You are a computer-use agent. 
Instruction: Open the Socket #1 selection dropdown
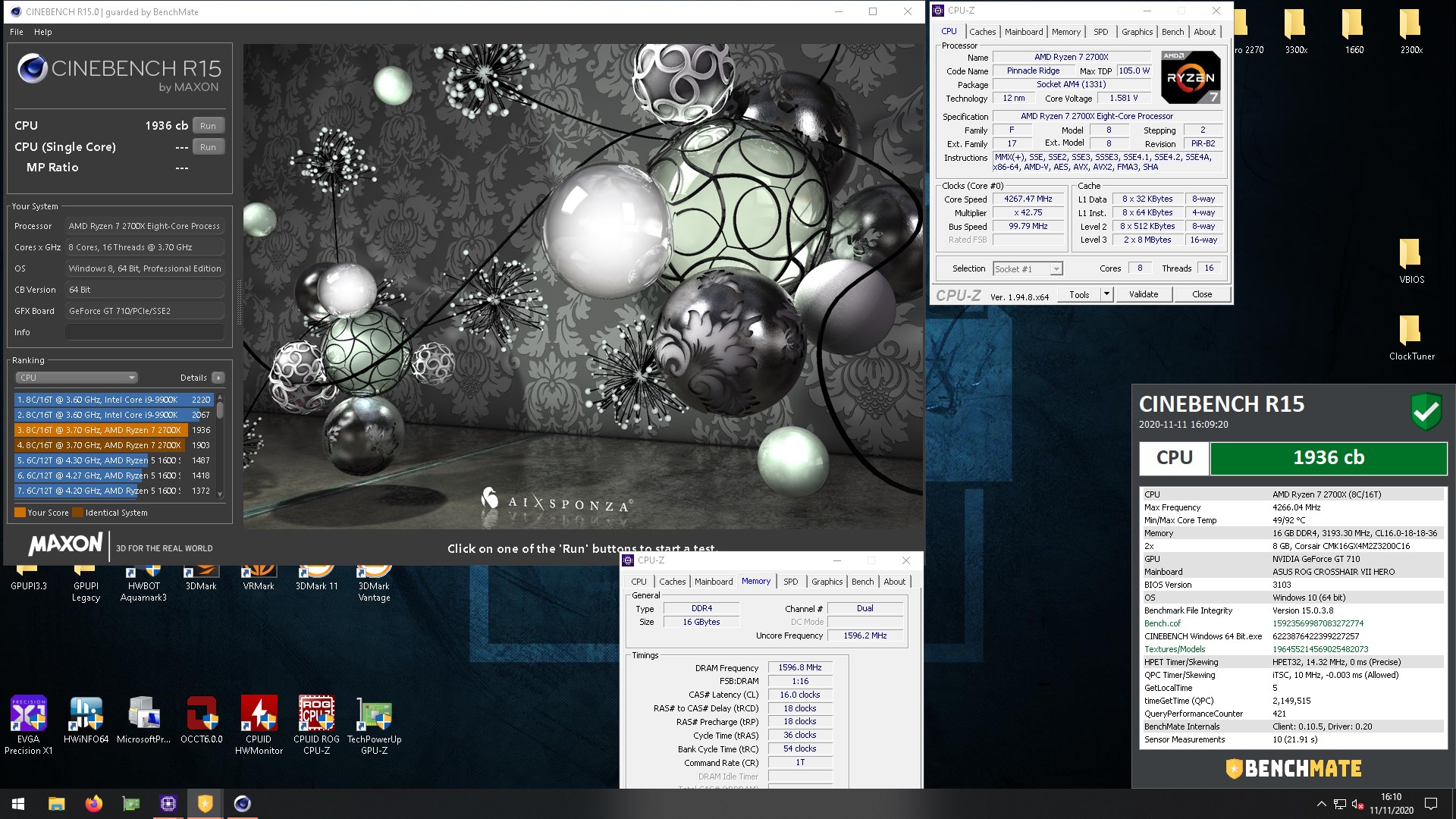tap(1028, 269)
